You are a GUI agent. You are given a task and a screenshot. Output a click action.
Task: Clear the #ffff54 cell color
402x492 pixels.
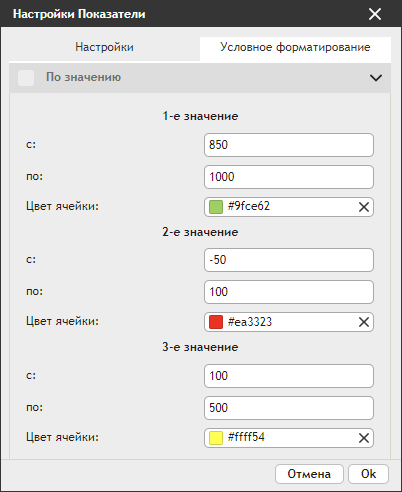[364, 438]
